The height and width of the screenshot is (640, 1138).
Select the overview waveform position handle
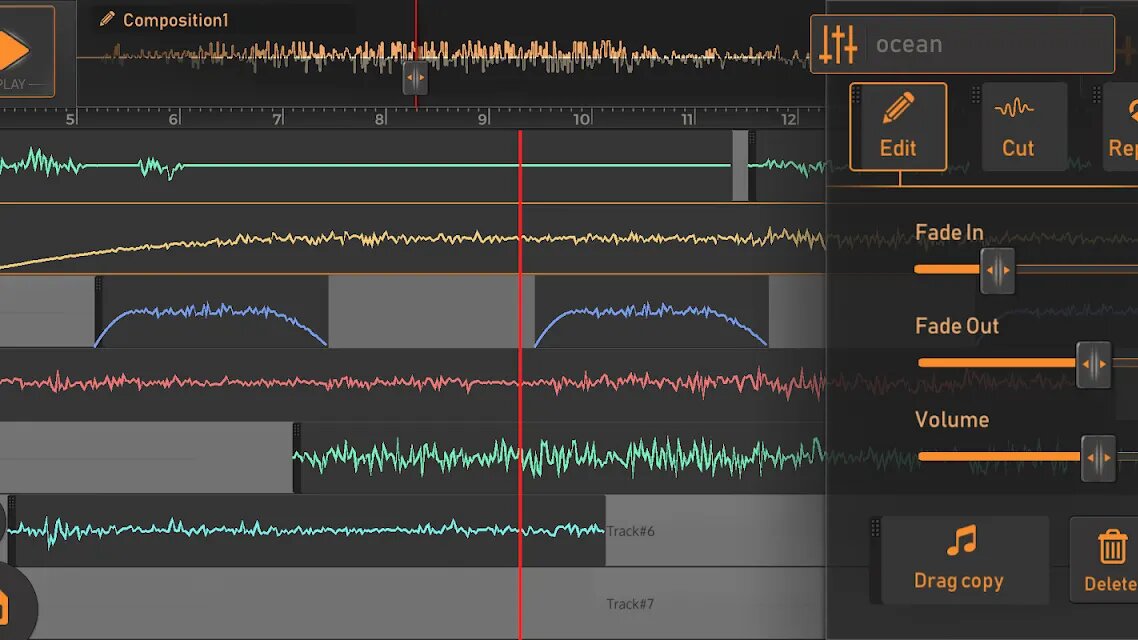[x=415, y=78]
